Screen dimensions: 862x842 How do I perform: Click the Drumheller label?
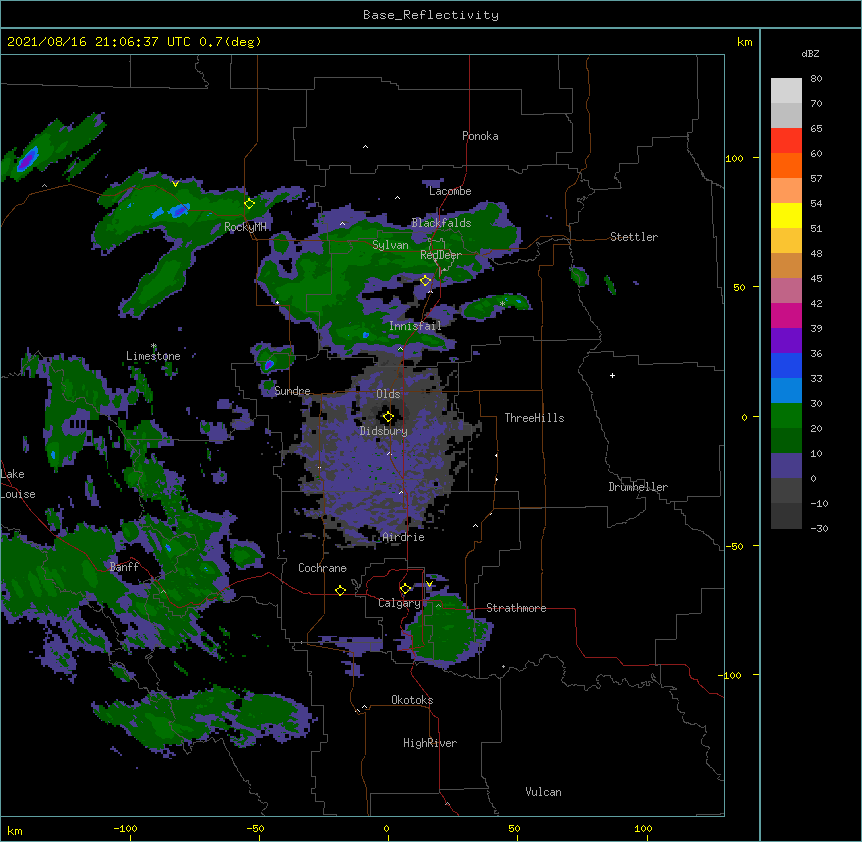[x=638, y=487]
